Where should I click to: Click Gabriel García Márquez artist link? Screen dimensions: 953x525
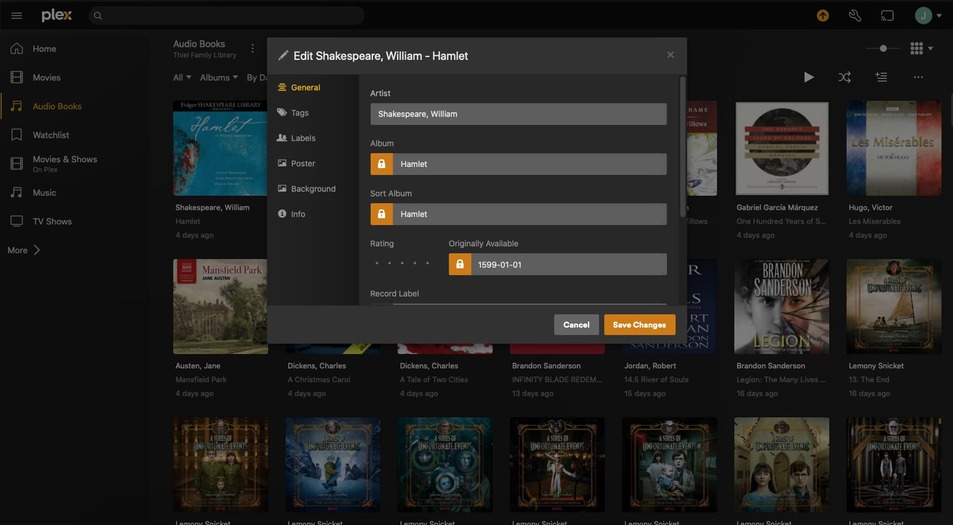coord(777,207)
